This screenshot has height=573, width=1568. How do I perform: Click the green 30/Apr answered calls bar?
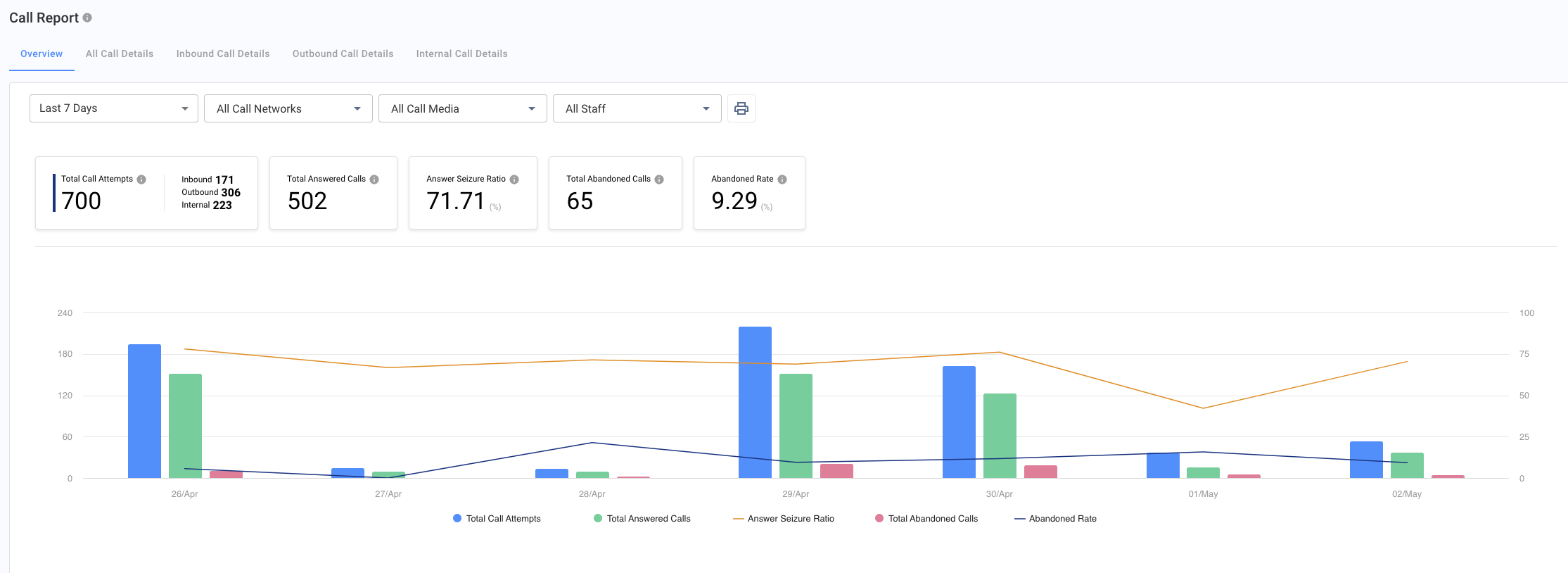(1000, 436)
